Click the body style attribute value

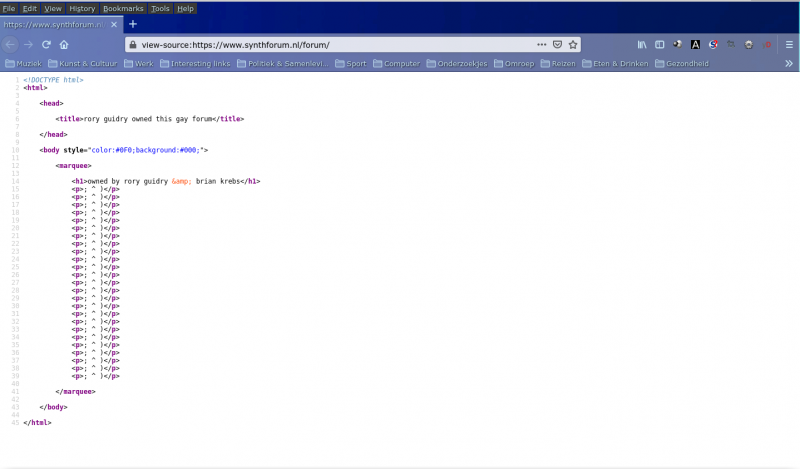tap(146, 150)
